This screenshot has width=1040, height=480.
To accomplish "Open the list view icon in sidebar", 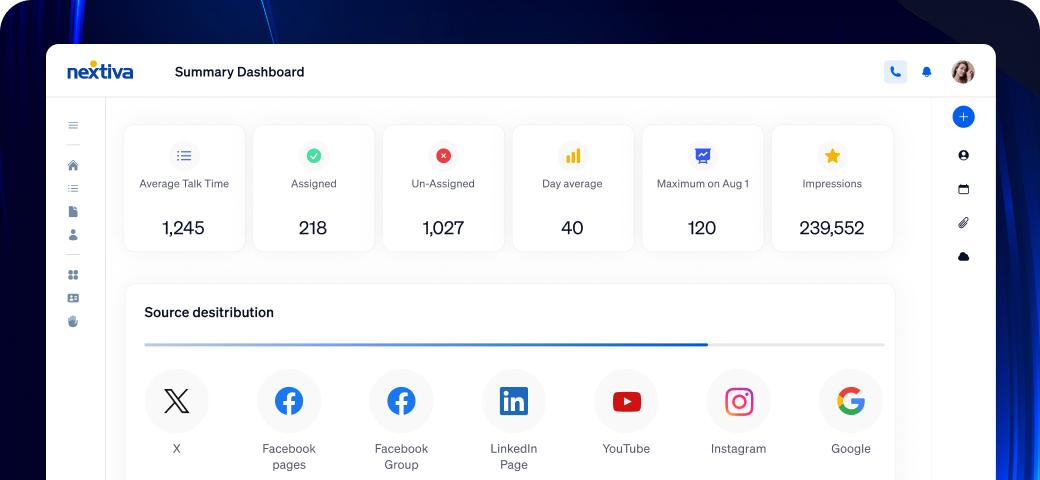I will (x=73, y=188).
